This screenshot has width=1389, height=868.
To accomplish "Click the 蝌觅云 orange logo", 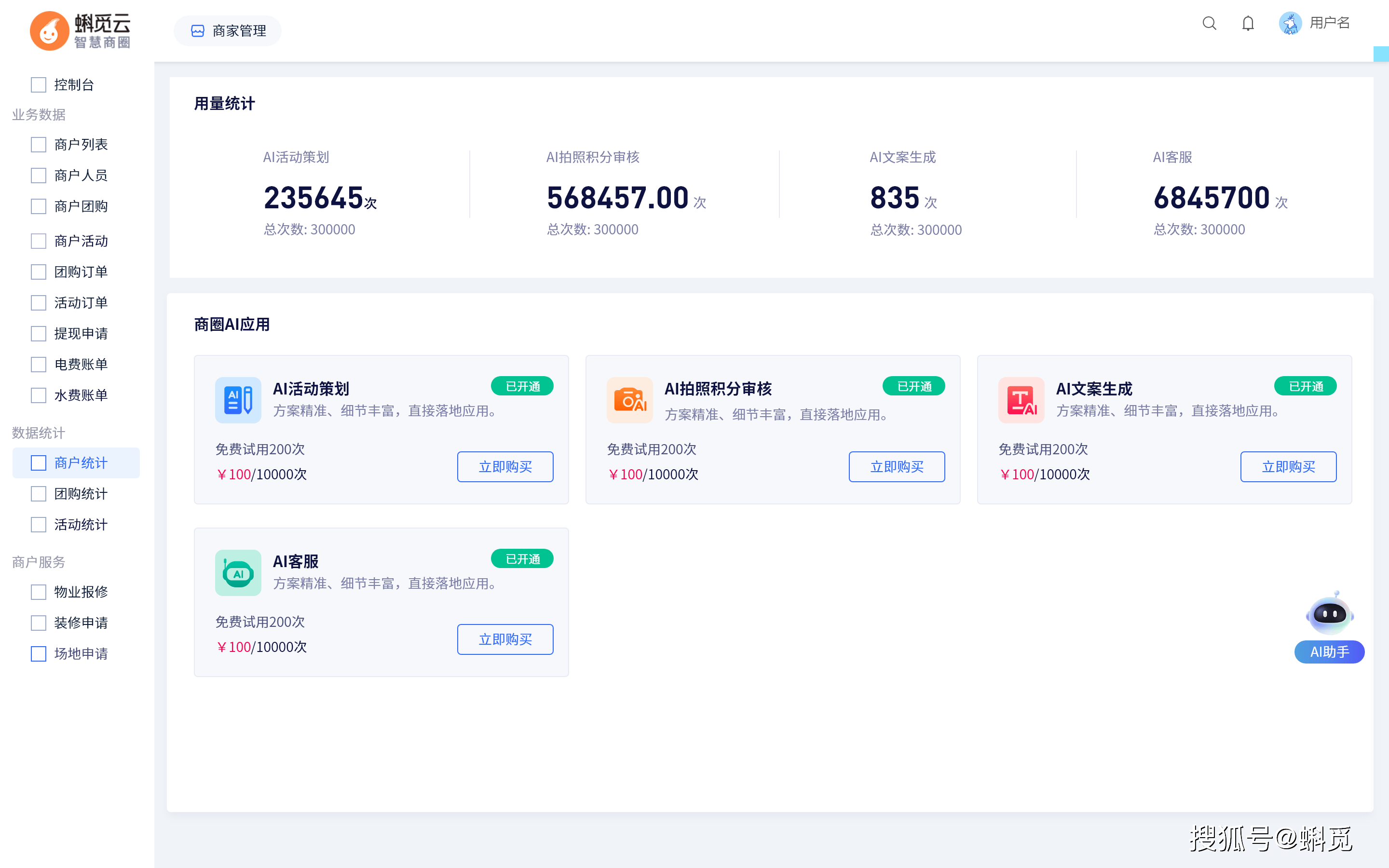I will 49,31.
